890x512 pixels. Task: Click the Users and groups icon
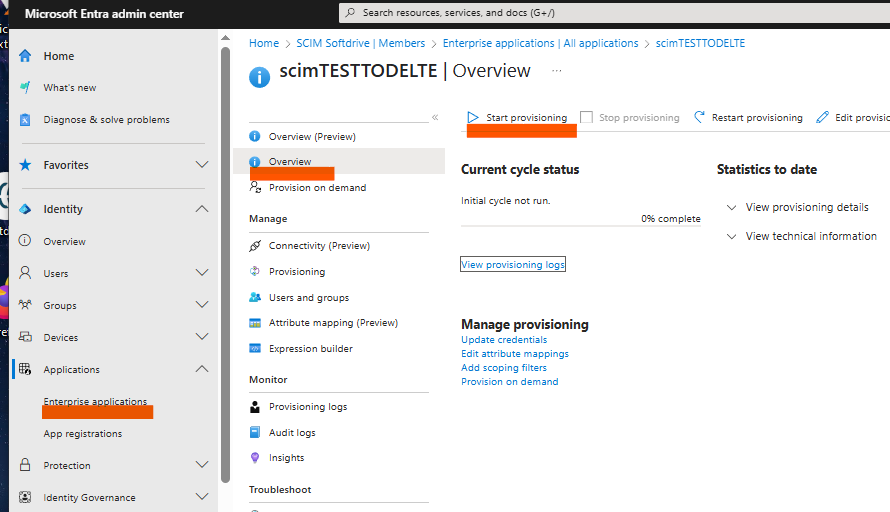click(x=255, y=297)
